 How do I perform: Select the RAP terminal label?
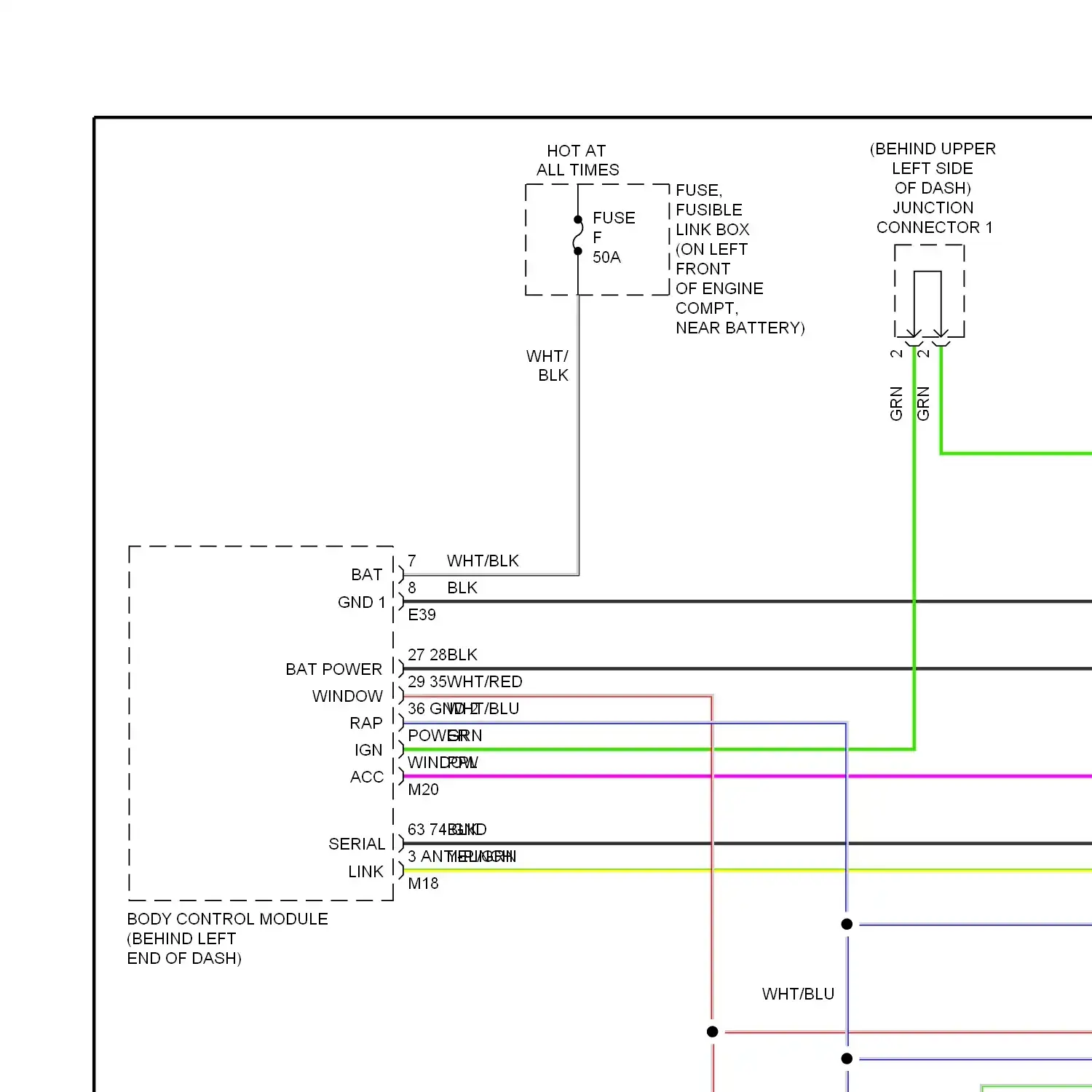point(365,723)
